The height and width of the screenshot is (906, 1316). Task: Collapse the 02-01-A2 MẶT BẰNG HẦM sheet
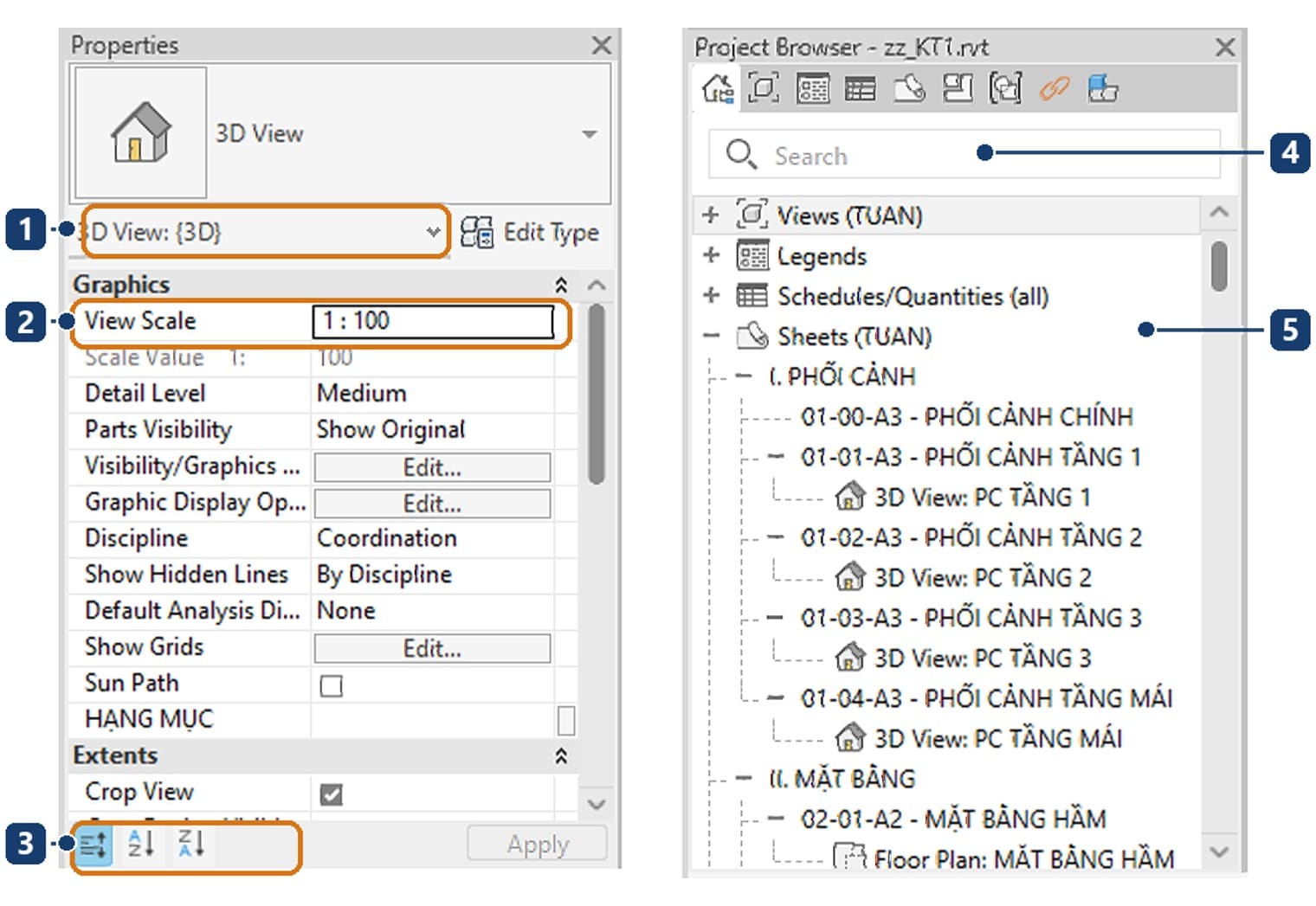click(x=776, y=818)
